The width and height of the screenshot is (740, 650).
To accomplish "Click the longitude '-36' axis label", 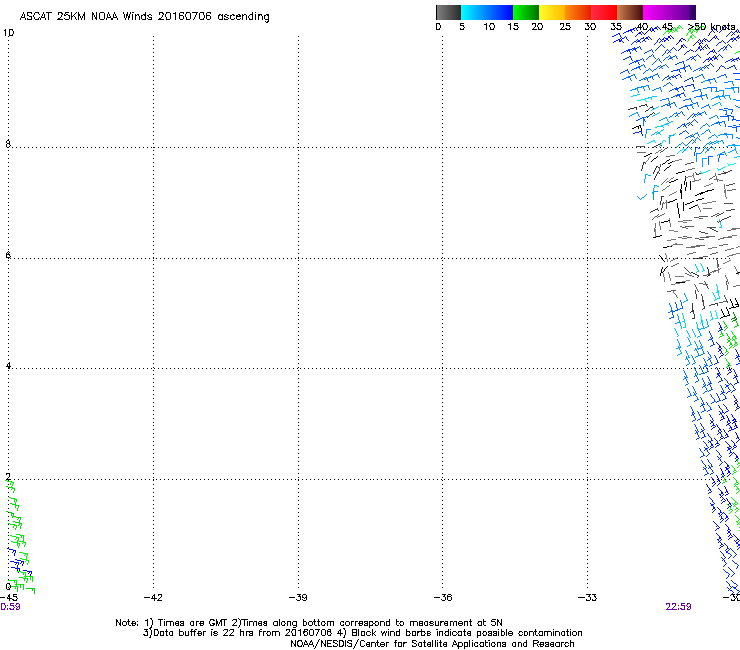I will pyautogui.click(x=443, y=598).
